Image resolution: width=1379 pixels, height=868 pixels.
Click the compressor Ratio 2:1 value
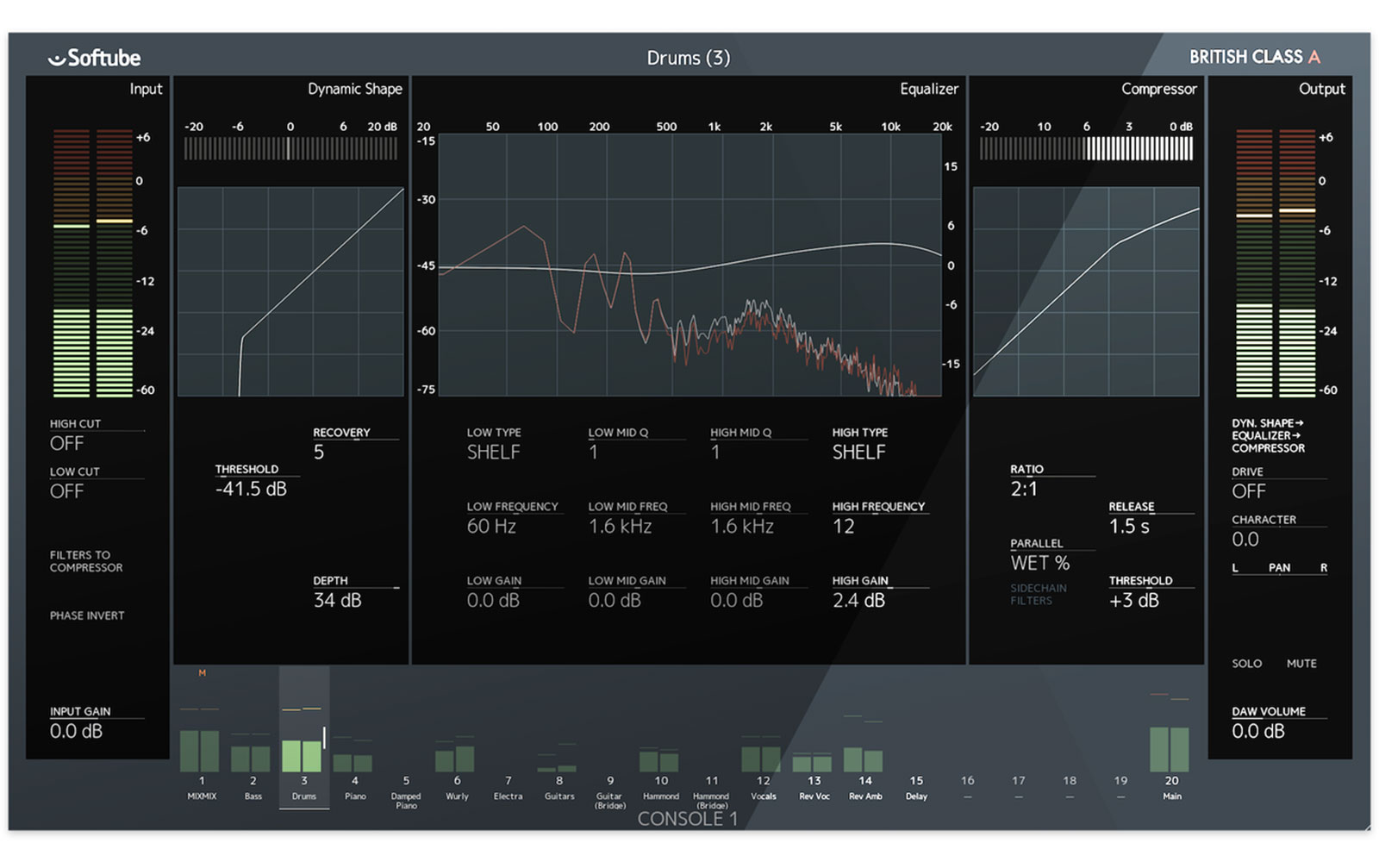(x=1024, y=489)
